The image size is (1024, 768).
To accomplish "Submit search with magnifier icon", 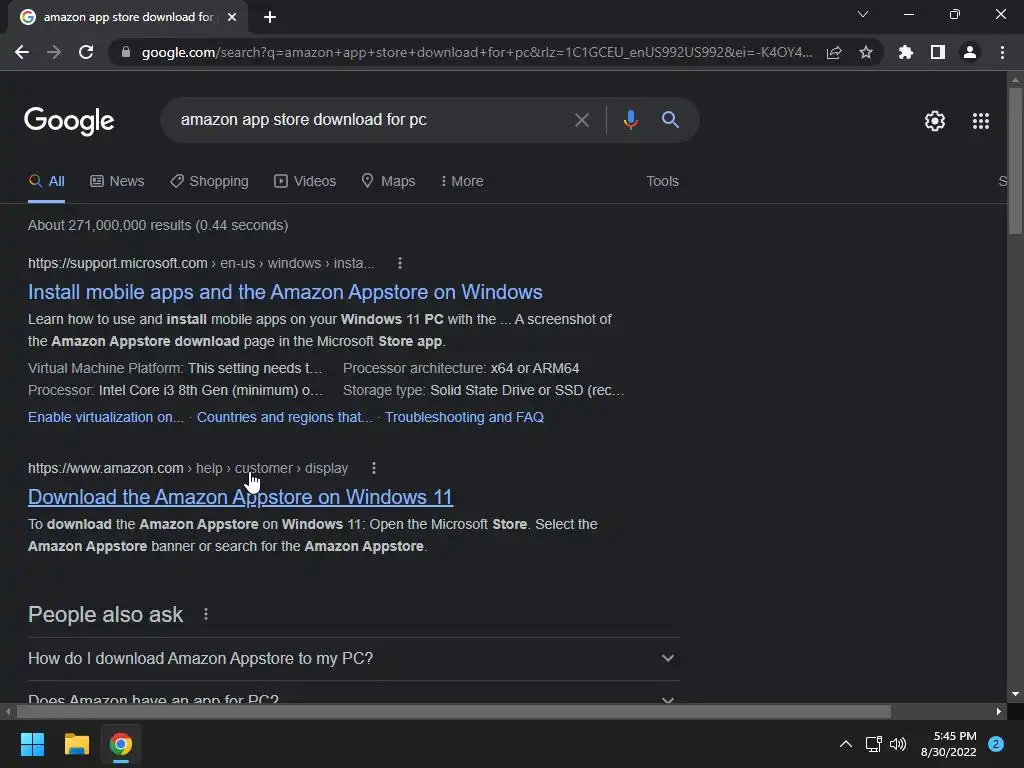I will (x=670, y=120).
